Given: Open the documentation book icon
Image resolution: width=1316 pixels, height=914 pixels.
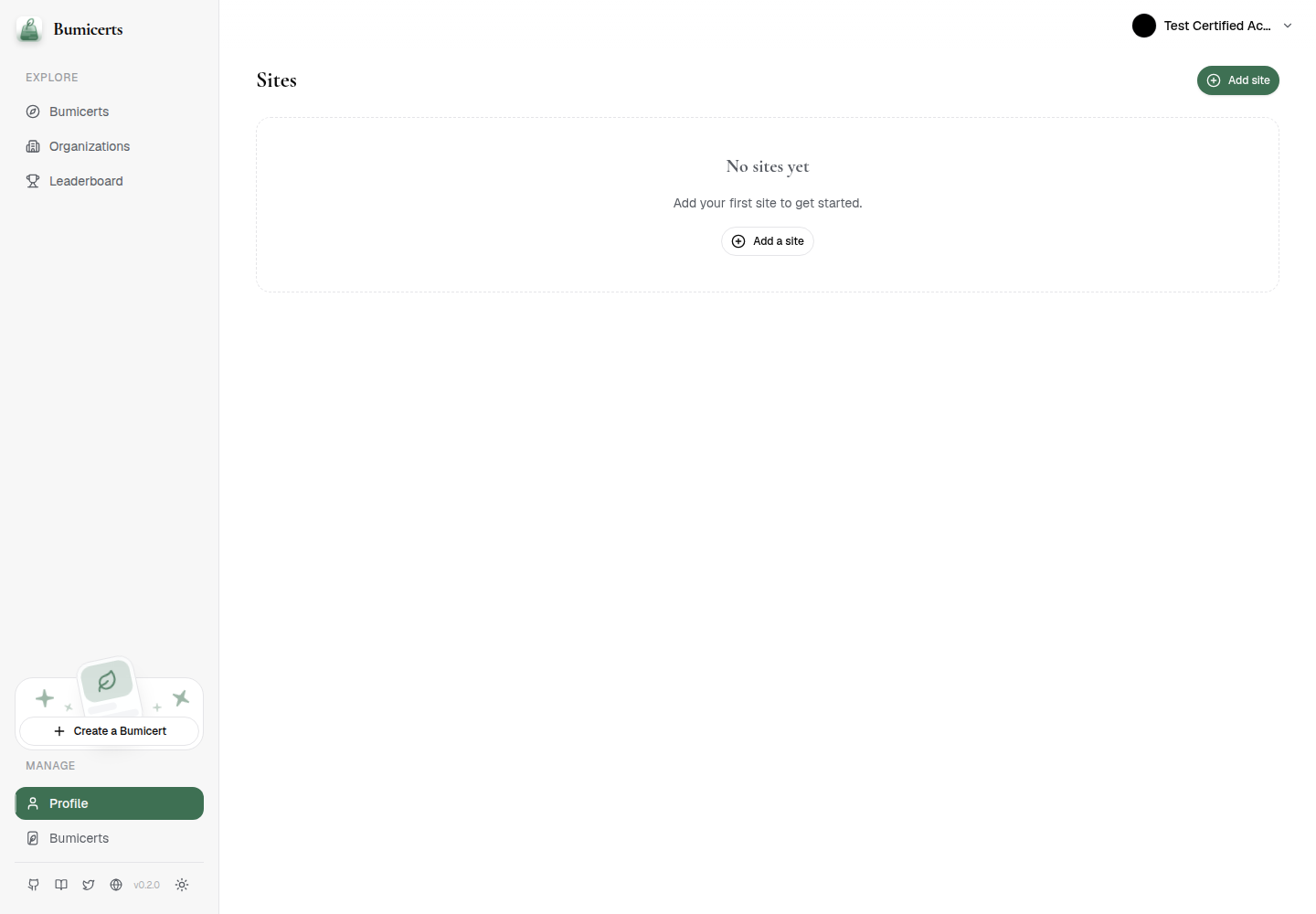Looking at the screenshot, I should point(61,885).
